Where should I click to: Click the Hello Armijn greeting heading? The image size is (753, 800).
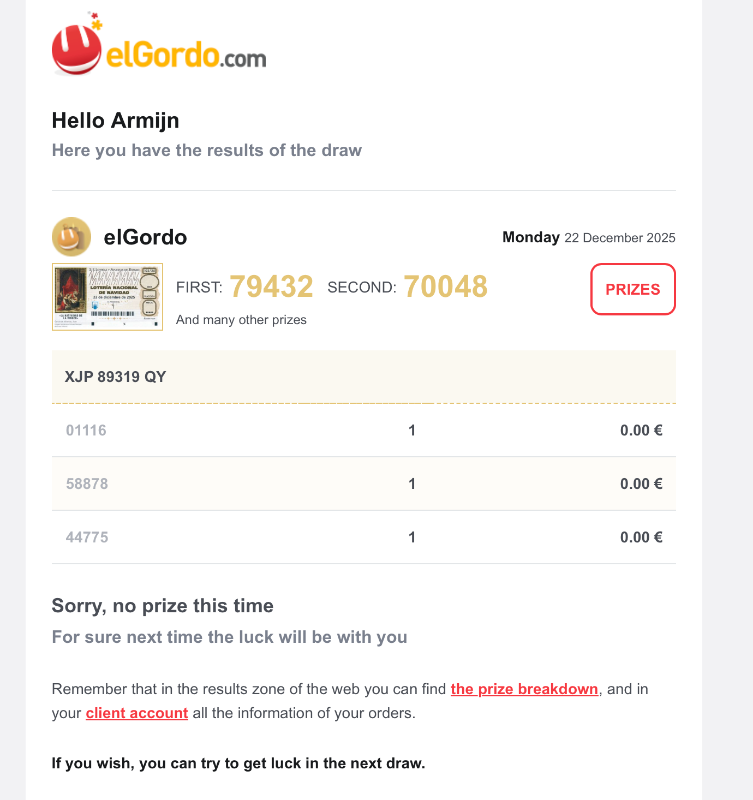pyautogui.click(x=116, y=121)
